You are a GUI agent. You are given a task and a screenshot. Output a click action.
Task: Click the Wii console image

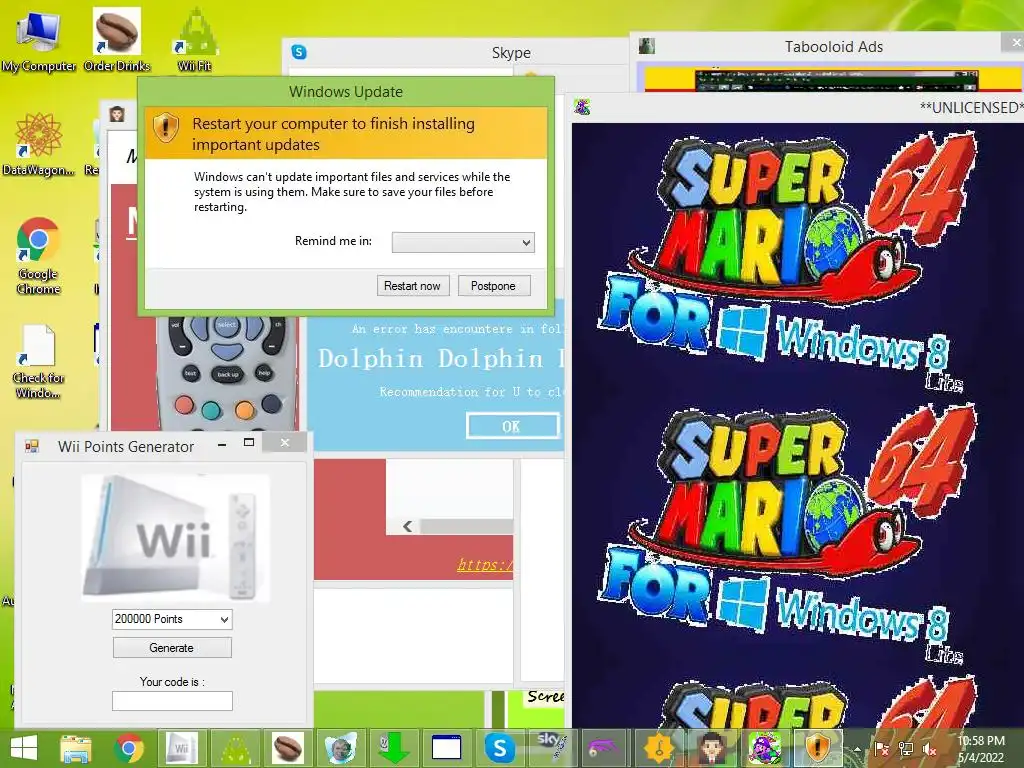[x=175, y=537]
